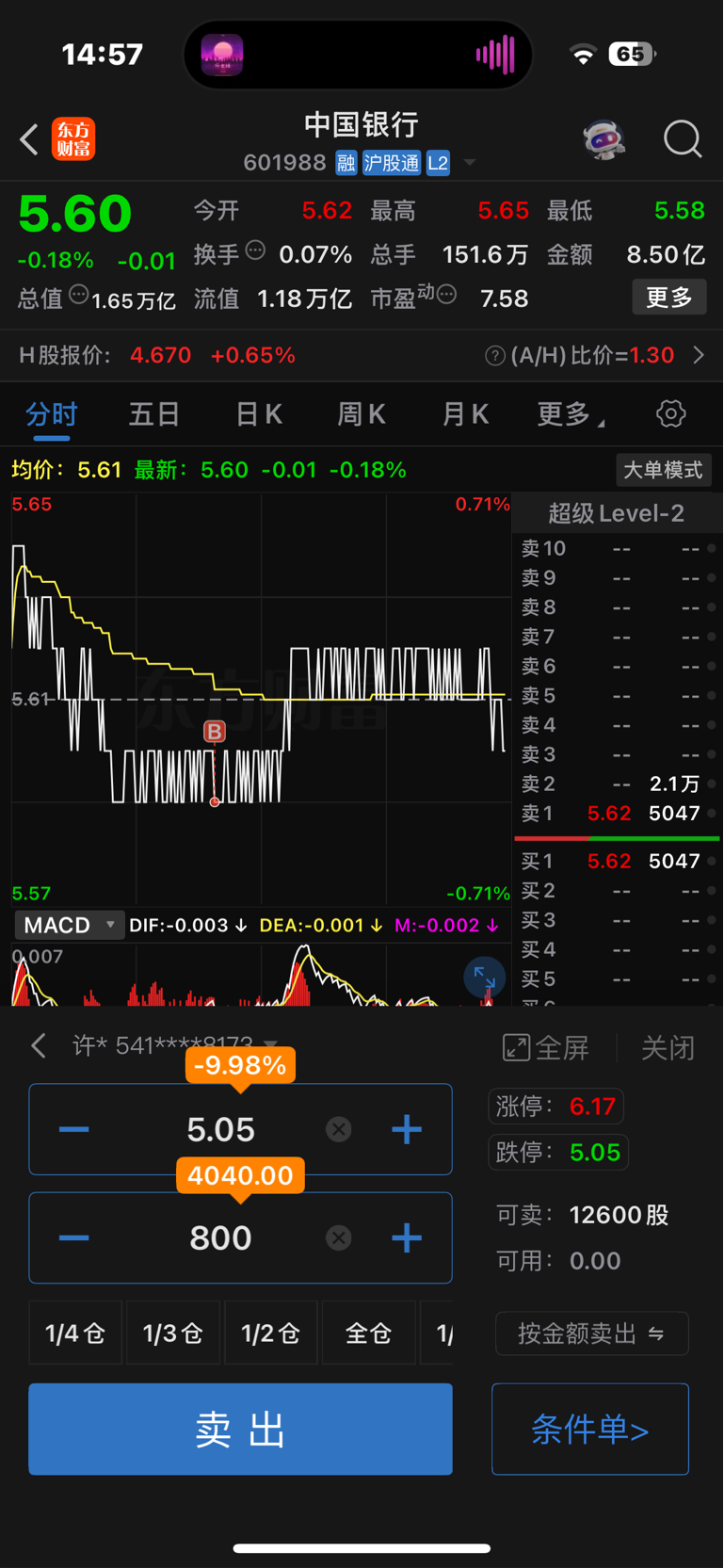Select the 卖2 order book row
This screenshot has height=1568, width=724.
click(x=617, y=784)
